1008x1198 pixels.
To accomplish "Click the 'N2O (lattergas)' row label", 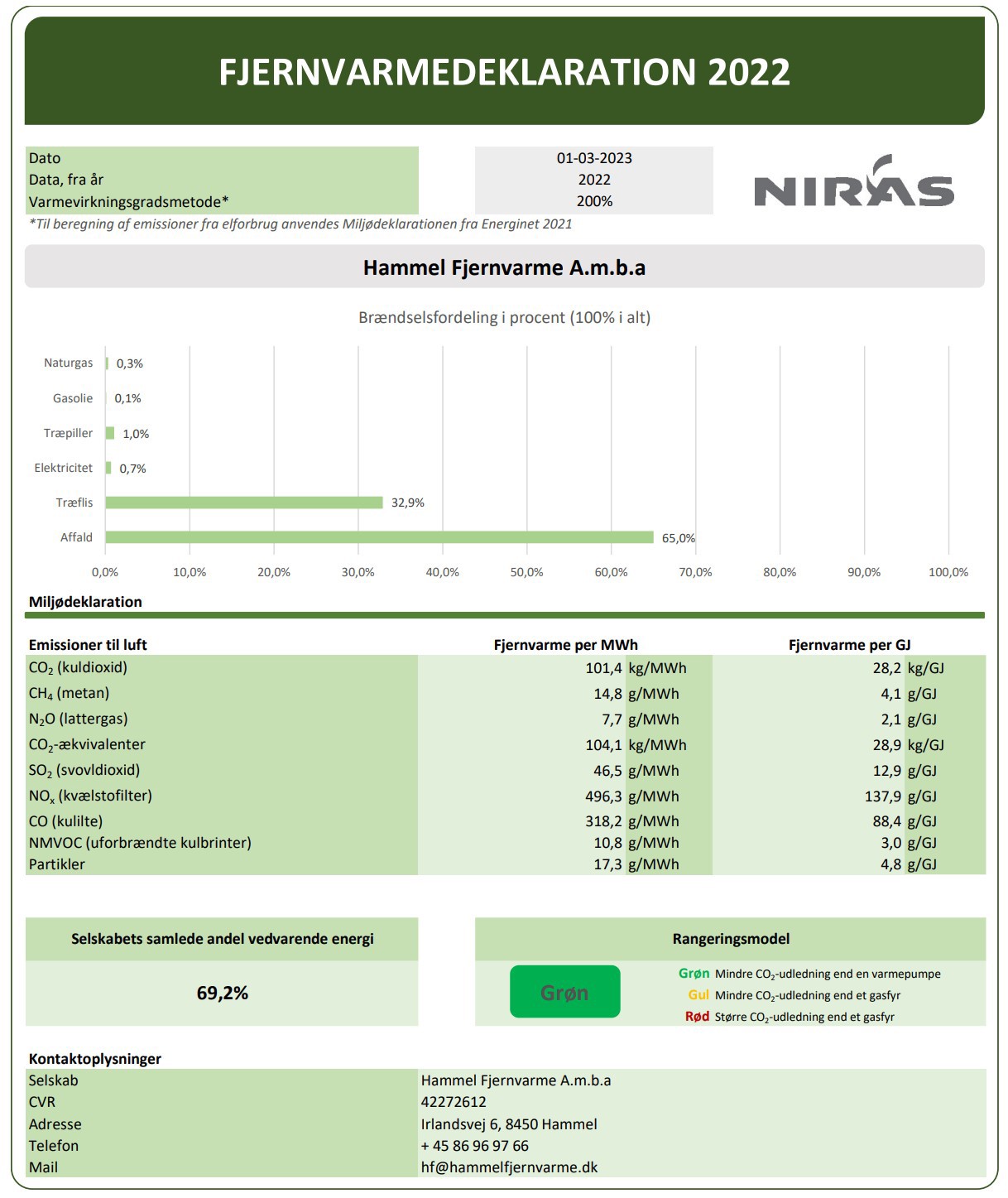I will pyautogui.click(x=78, y=719).
